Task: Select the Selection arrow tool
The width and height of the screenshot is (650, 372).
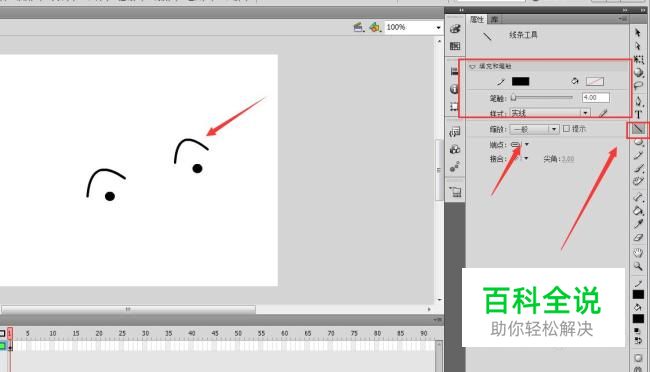Action: [638, 32]
